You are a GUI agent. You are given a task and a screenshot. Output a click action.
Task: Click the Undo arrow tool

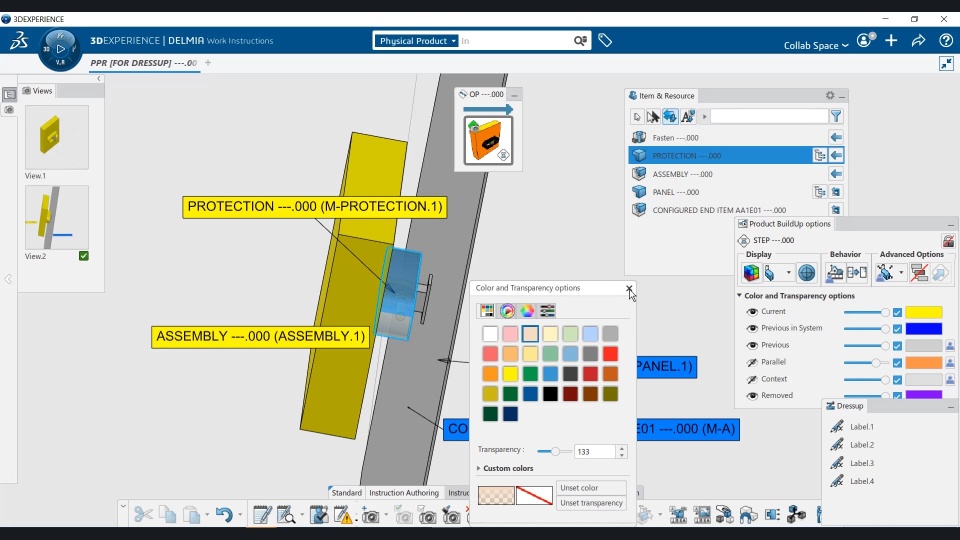click(x=223, y=514)
